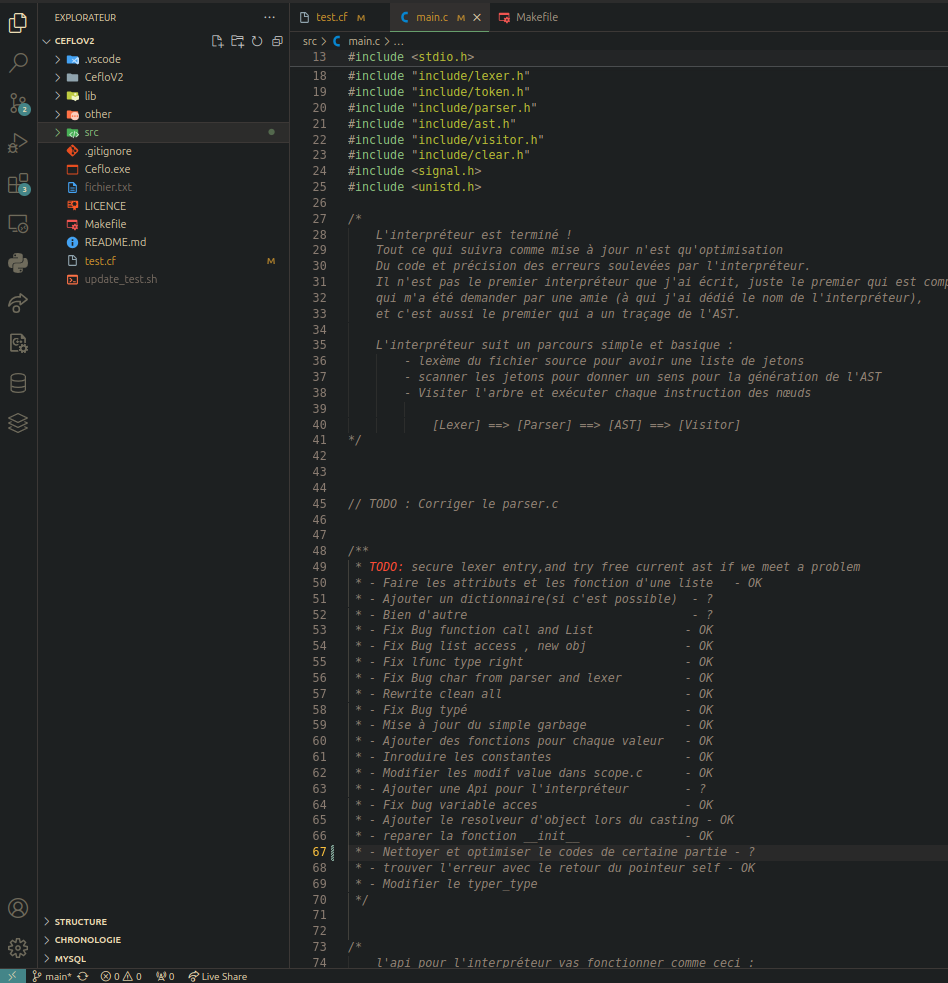This screenshot has height=983, width=948.
Task: Click main* branch in status bar
Action: click(53, 976)
